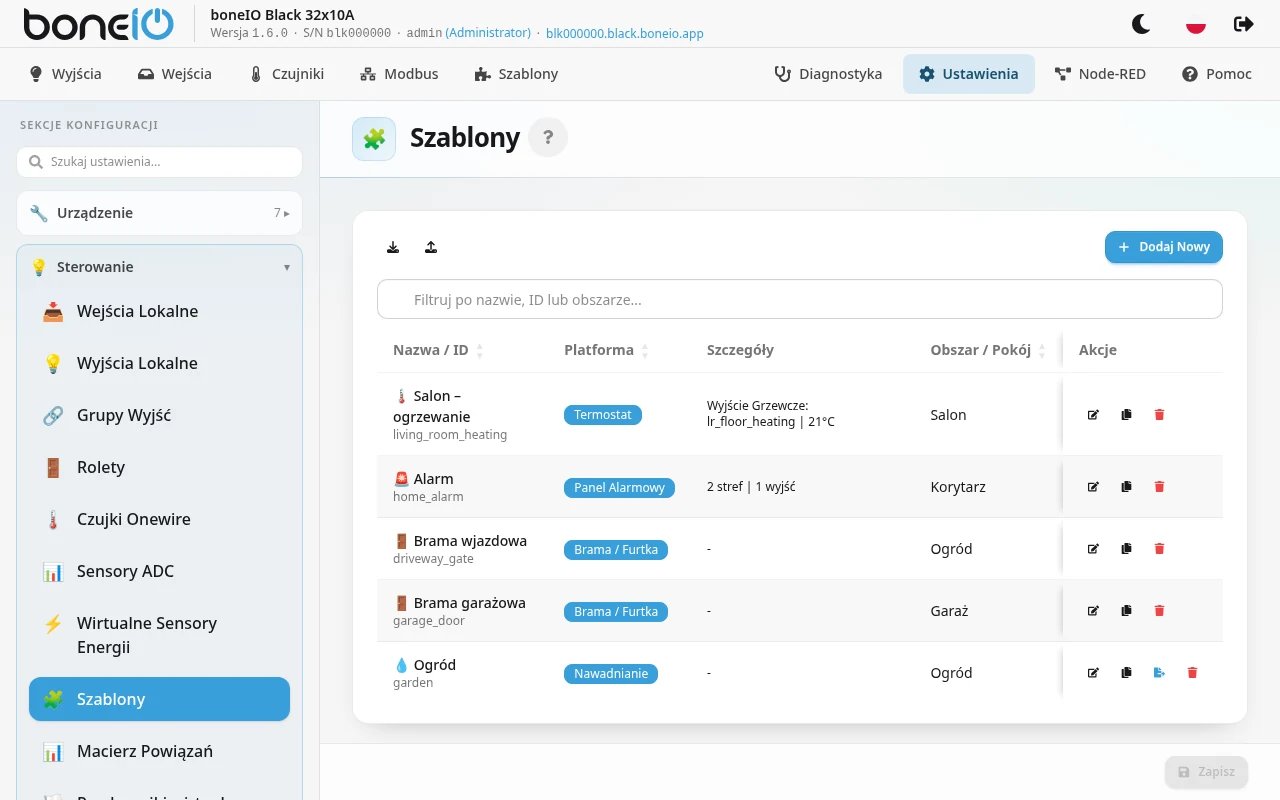Image resolution: width=1280 pixels, height=800 pixels.
Task: Open the Modbus tab
Action: coord(399,74)
